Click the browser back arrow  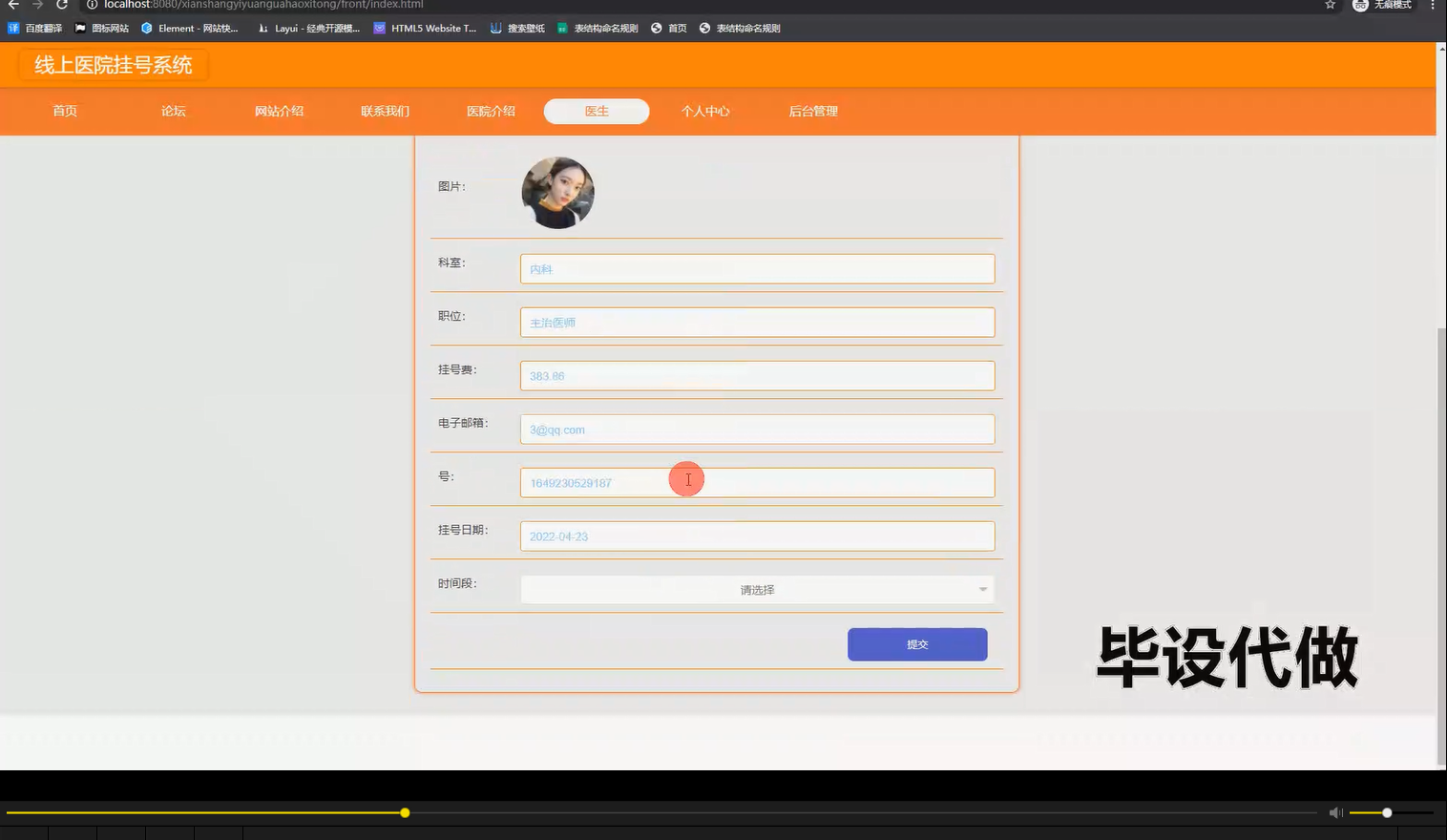tap(13, 5)
